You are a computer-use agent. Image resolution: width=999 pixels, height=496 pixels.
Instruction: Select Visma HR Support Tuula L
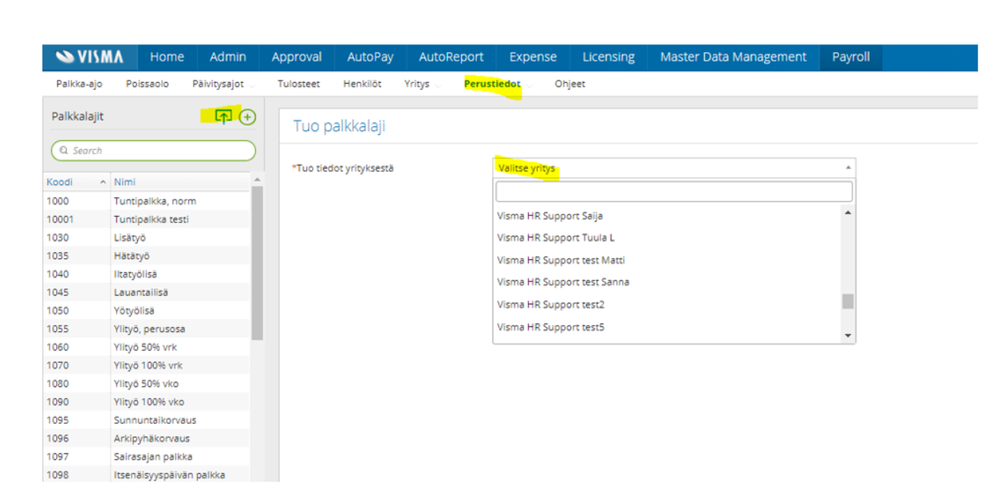coord(667,238)
